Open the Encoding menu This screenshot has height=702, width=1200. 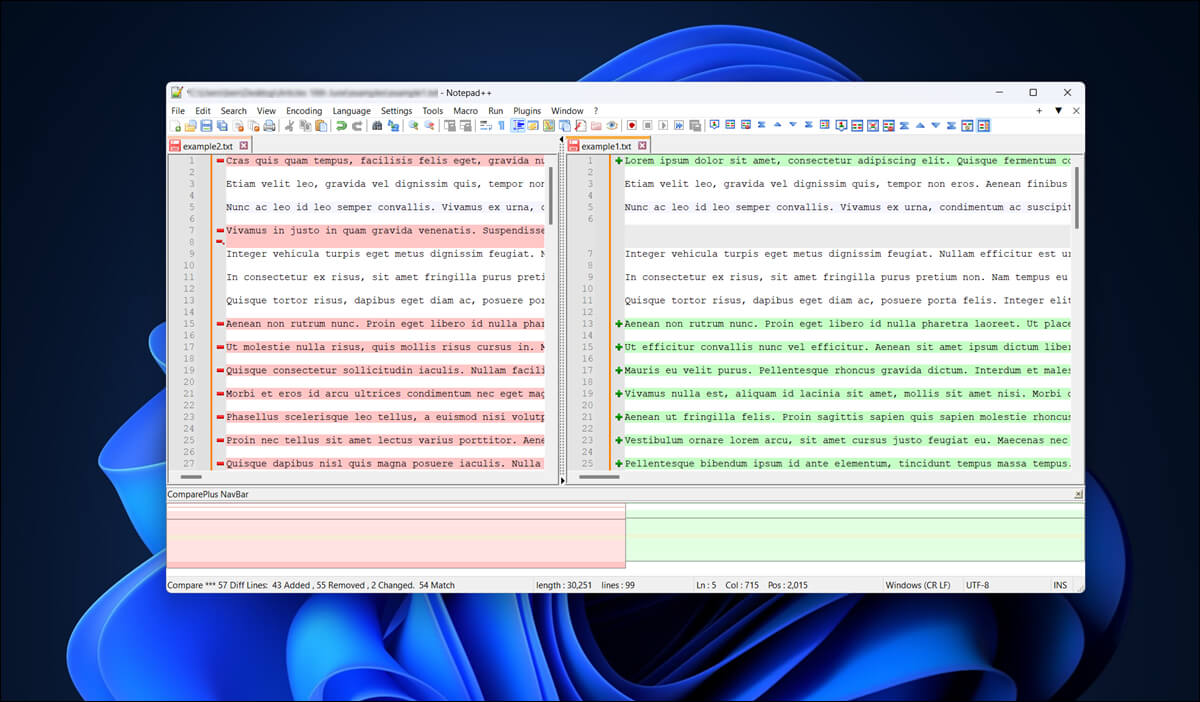(304, 111)
